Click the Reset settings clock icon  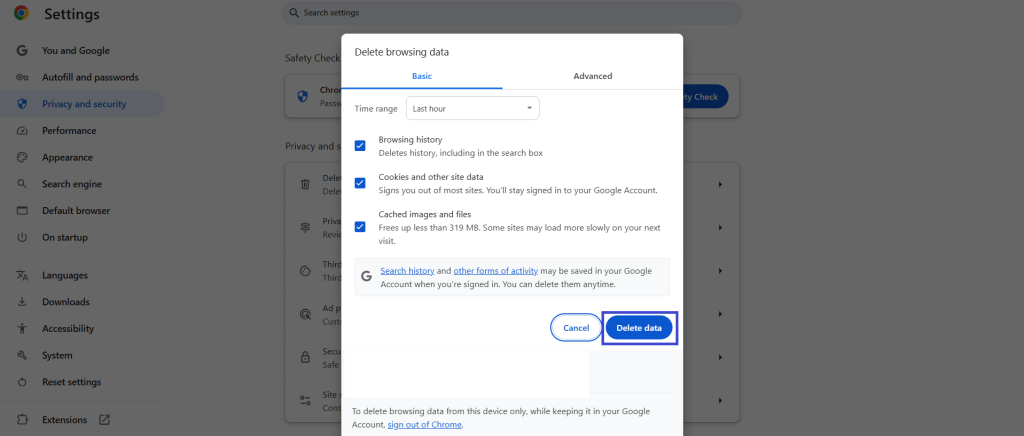[x=22, y=382]
